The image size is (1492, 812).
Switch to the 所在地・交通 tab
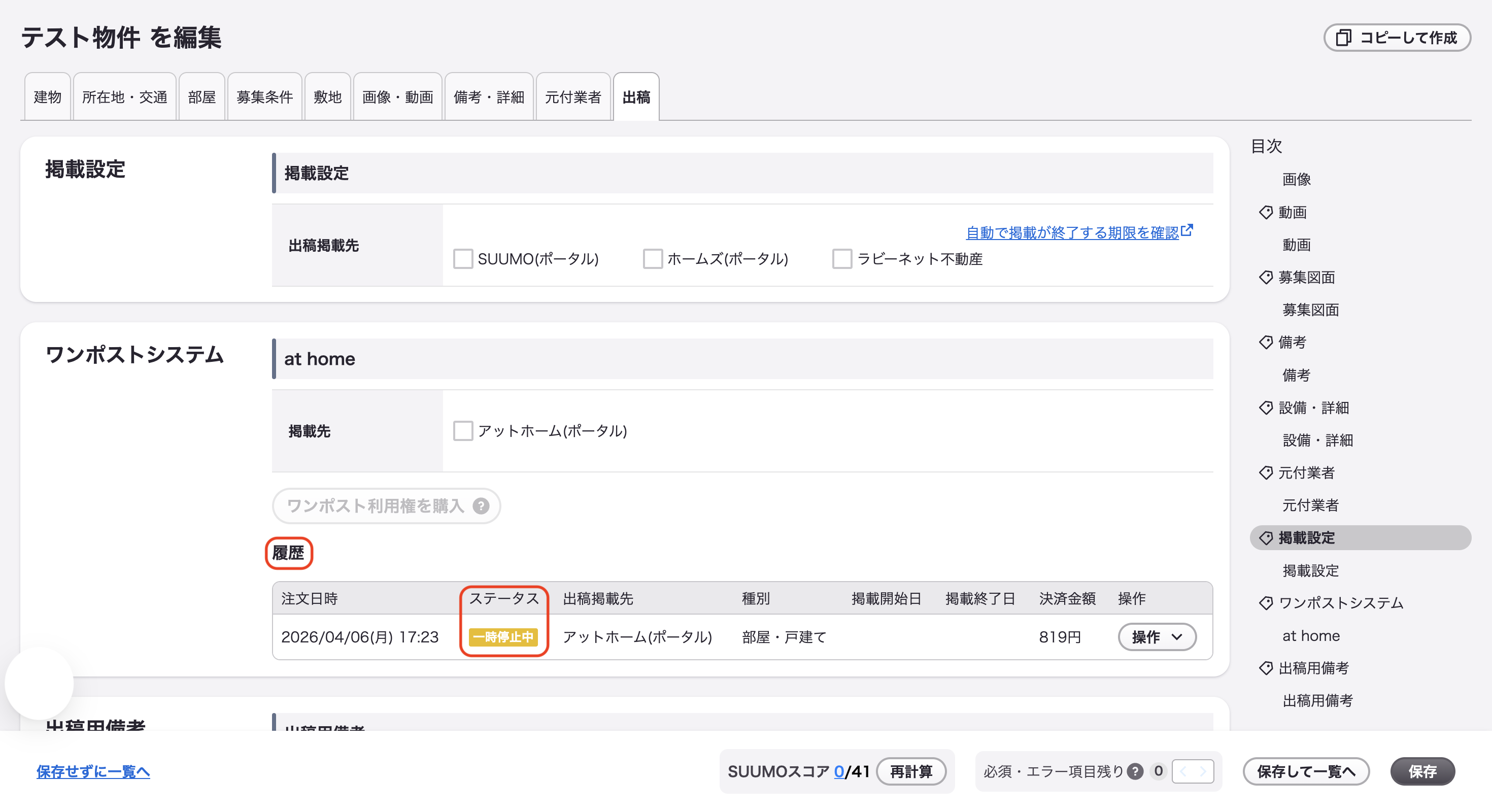point(124,97)
